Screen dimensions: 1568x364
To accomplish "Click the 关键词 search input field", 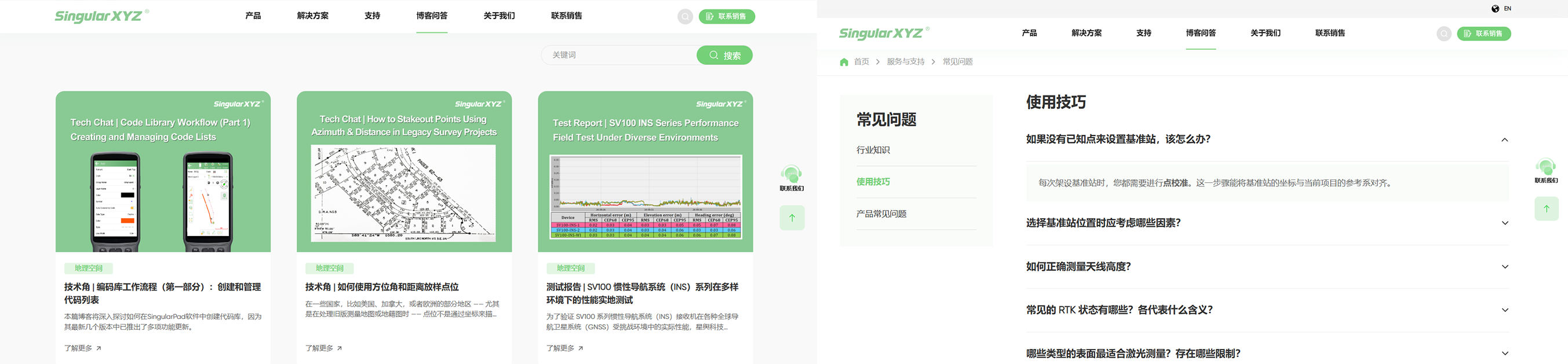I will click(618, 56).
